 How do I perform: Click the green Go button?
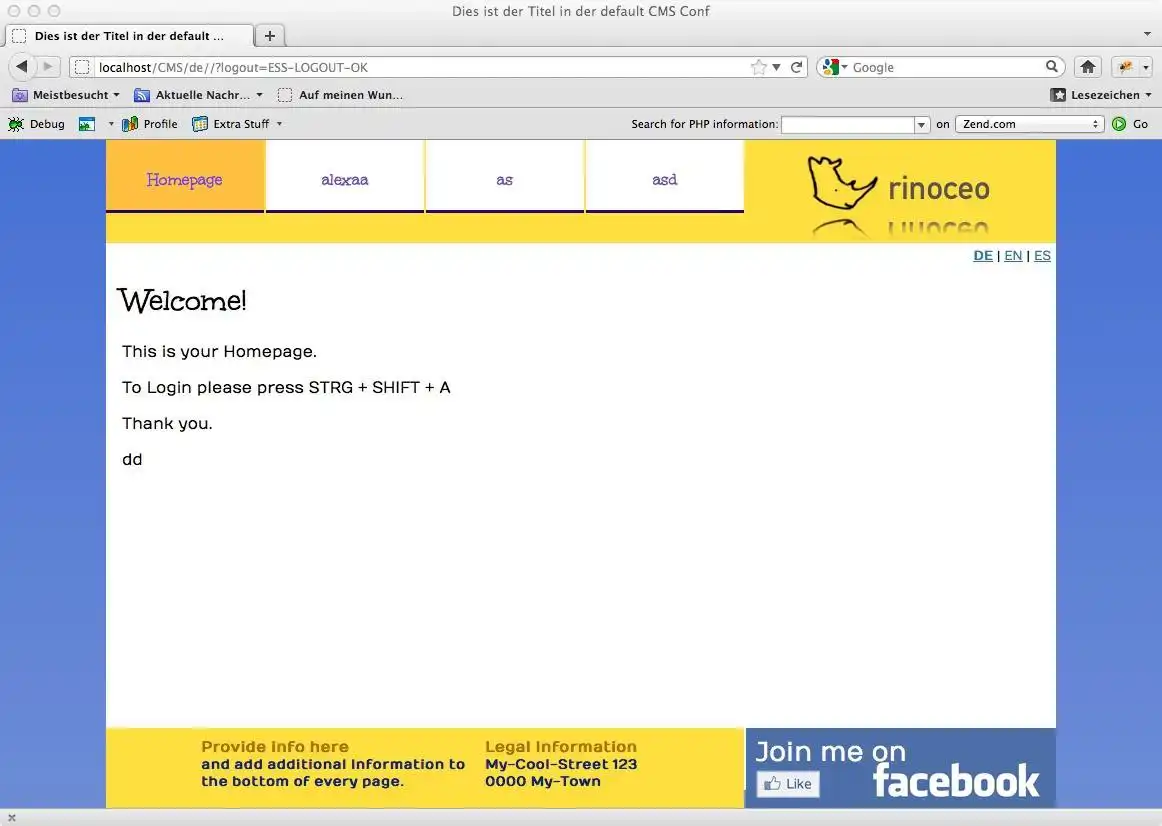coord(1130,124)
